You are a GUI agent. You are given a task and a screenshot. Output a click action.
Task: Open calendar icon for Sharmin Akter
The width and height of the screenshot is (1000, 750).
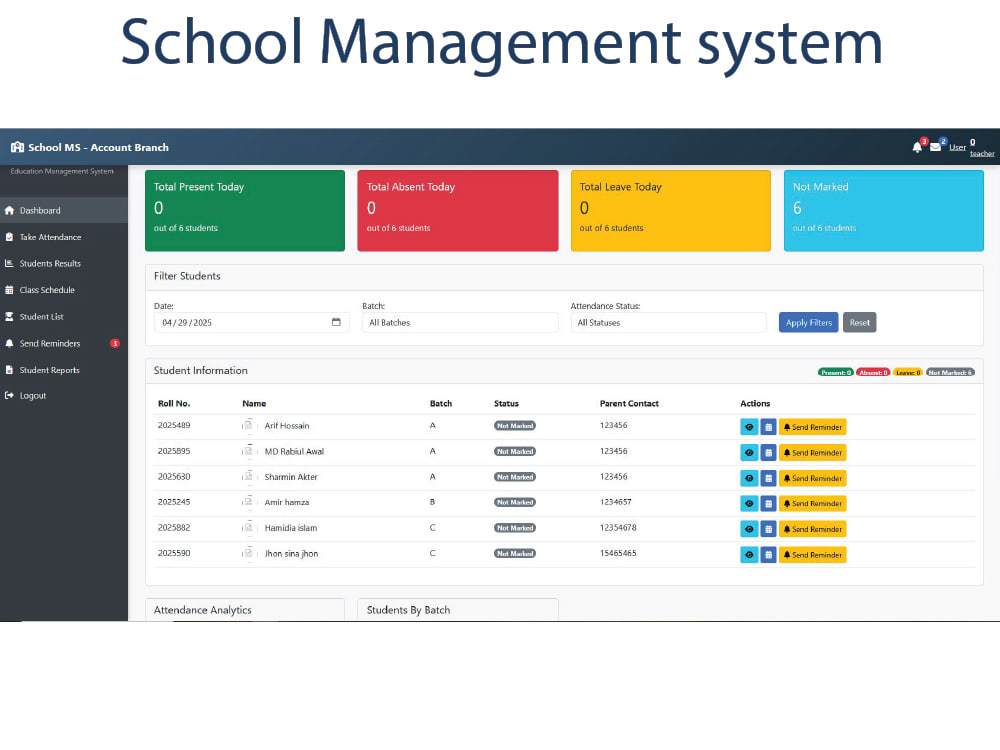[768, 478]
